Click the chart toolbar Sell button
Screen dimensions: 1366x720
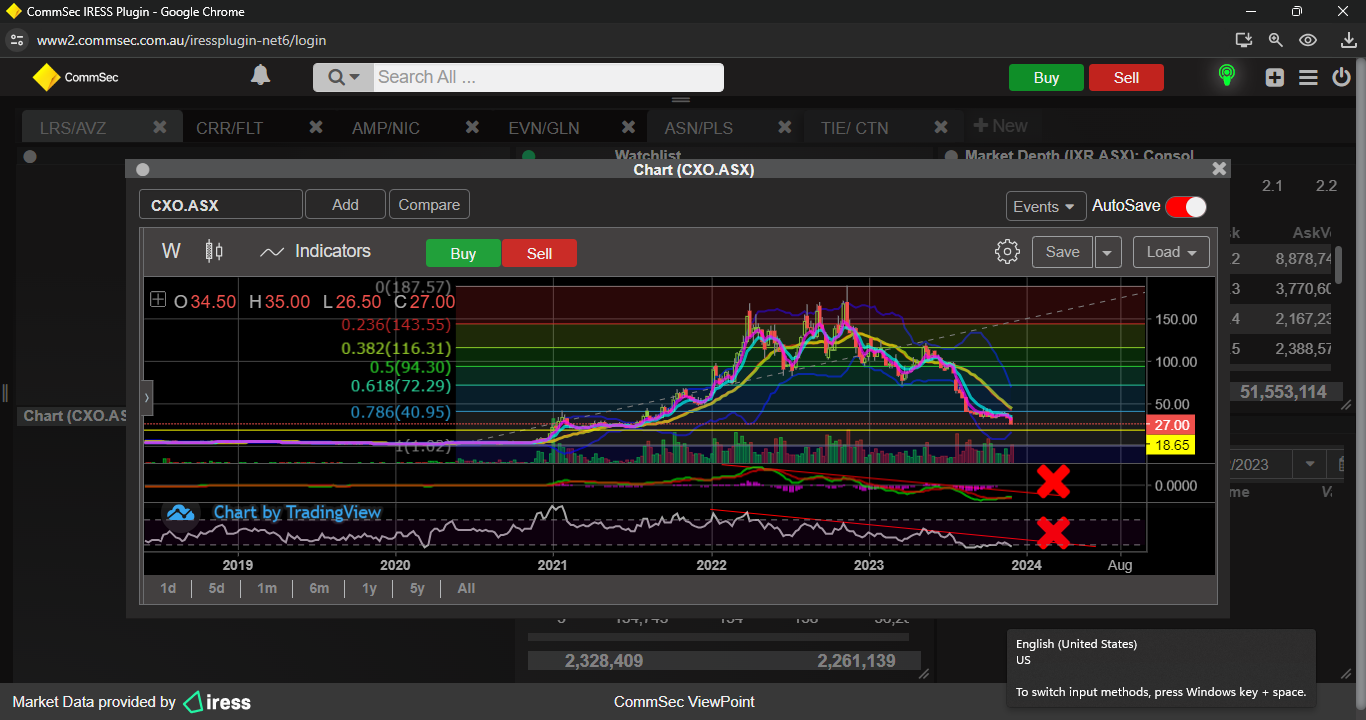click(539, 253)
